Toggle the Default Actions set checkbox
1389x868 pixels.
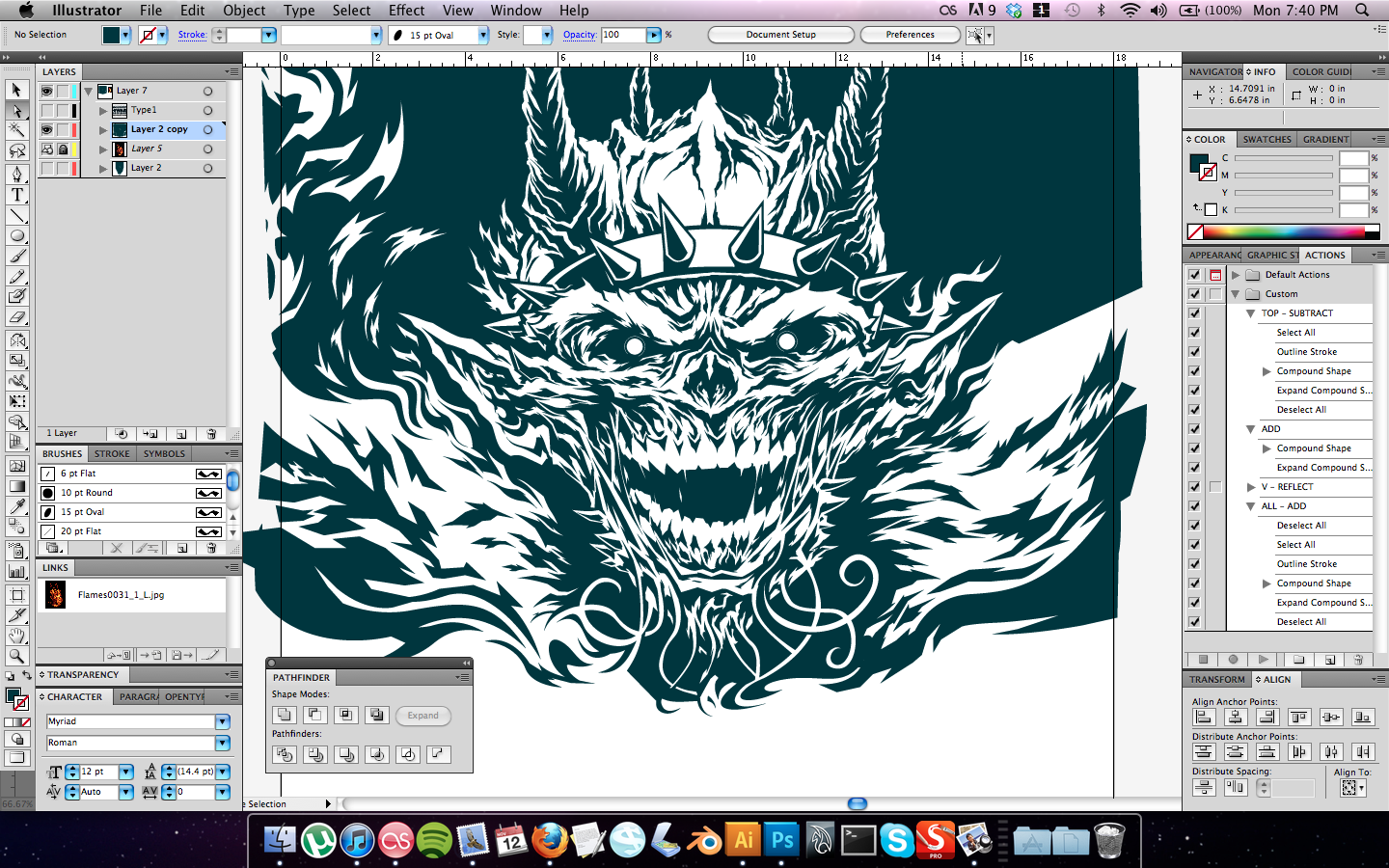pos(1194,275)
